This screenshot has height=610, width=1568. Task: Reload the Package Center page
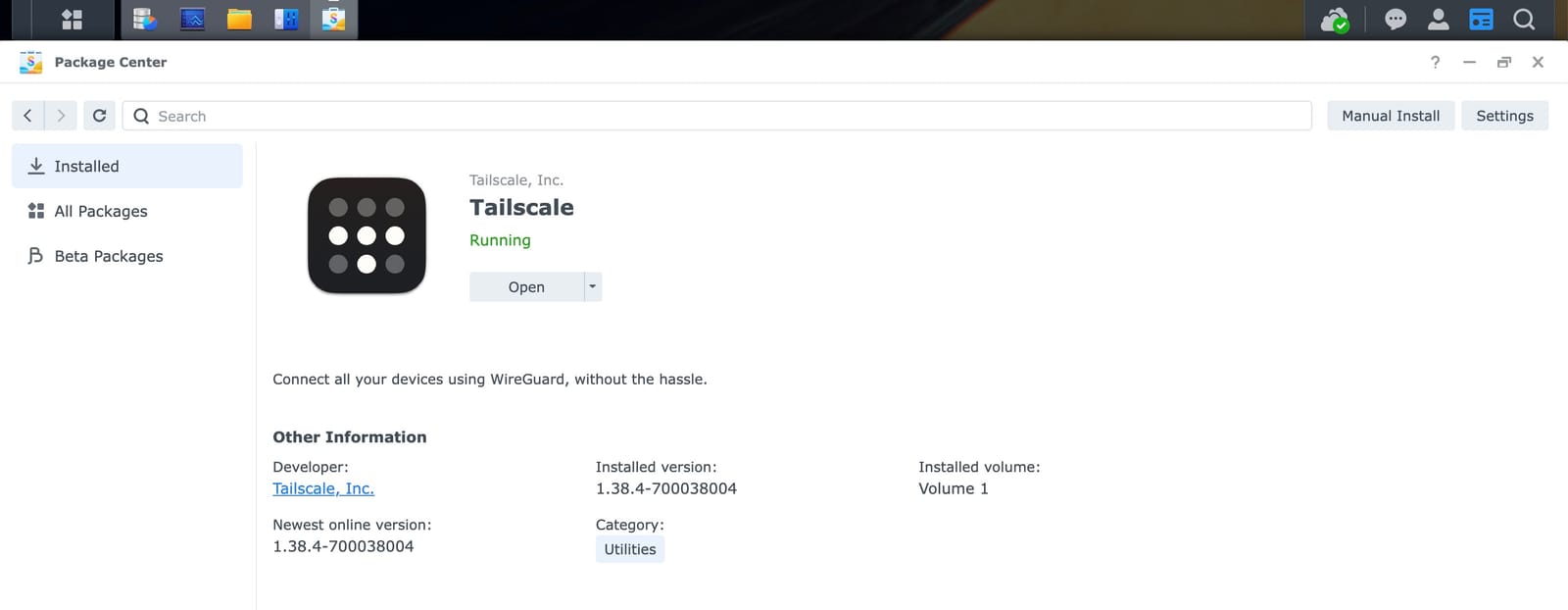point(99,116)
